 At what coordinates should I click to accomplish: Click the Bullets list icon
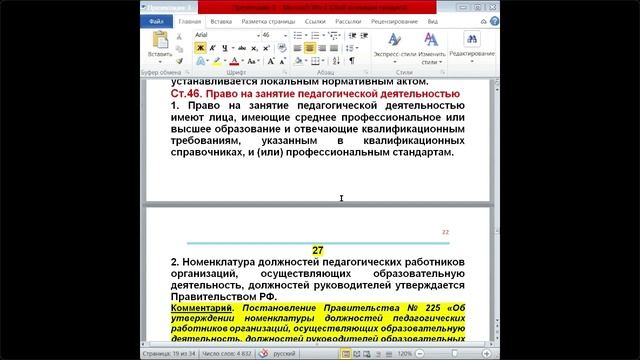(298, 36)
